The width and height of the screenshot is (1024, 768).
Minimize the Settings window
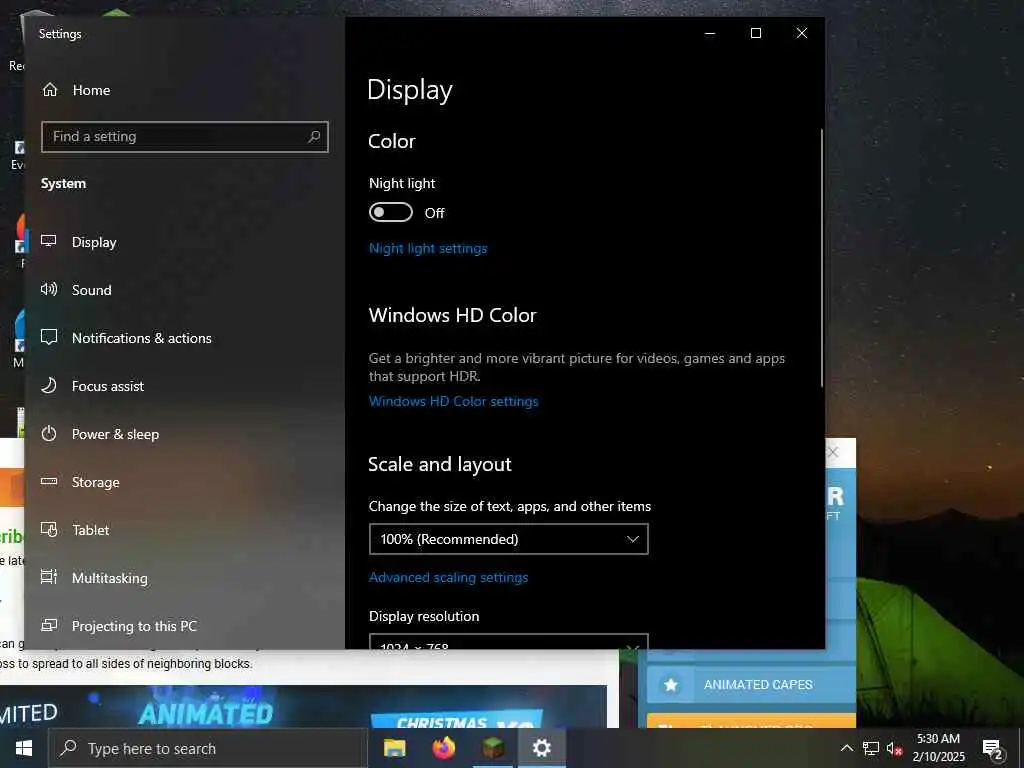[710, 33]
